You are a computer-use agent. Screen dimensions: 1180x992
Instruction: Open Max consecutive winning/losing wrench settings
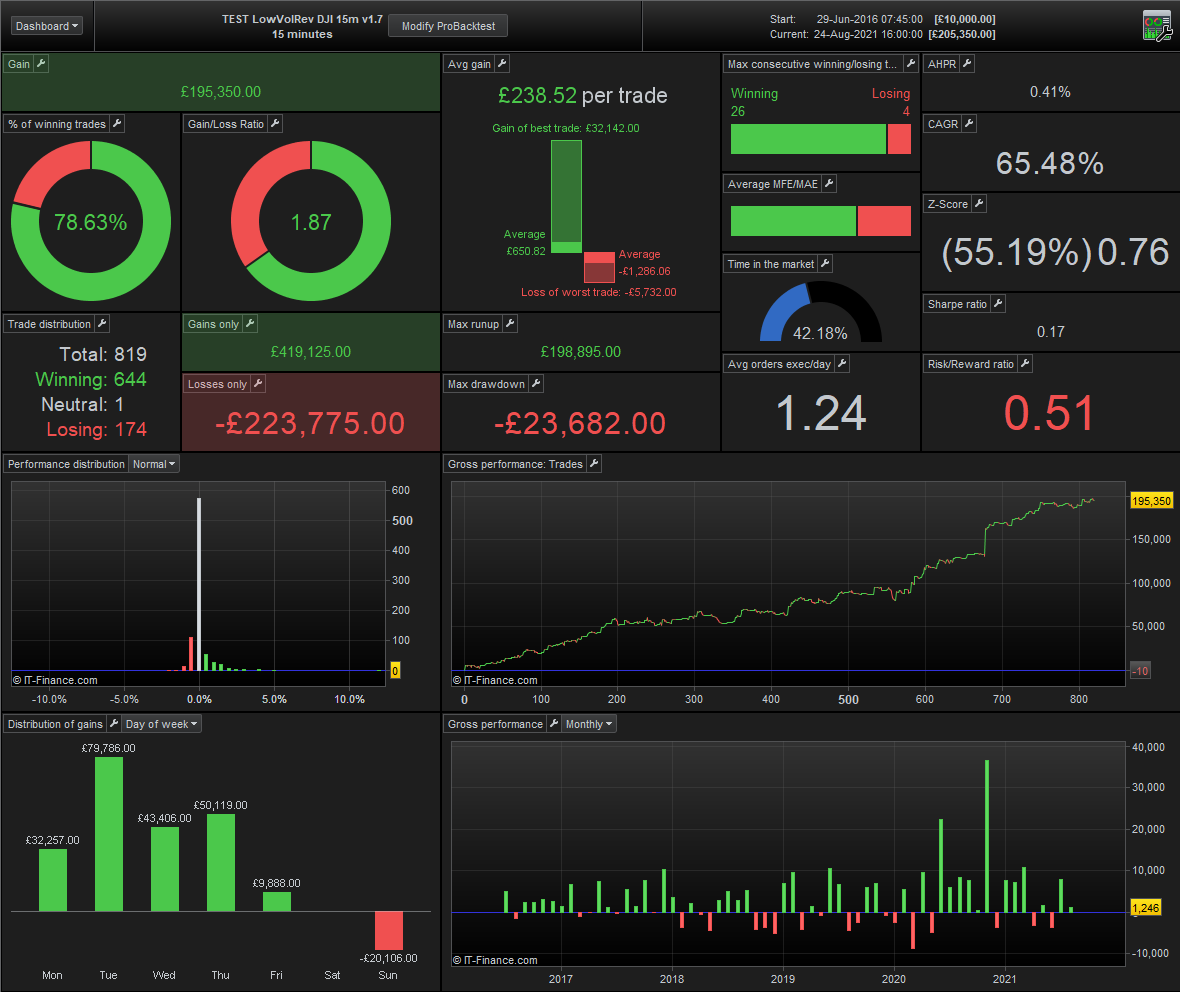(x=911, y=64)
